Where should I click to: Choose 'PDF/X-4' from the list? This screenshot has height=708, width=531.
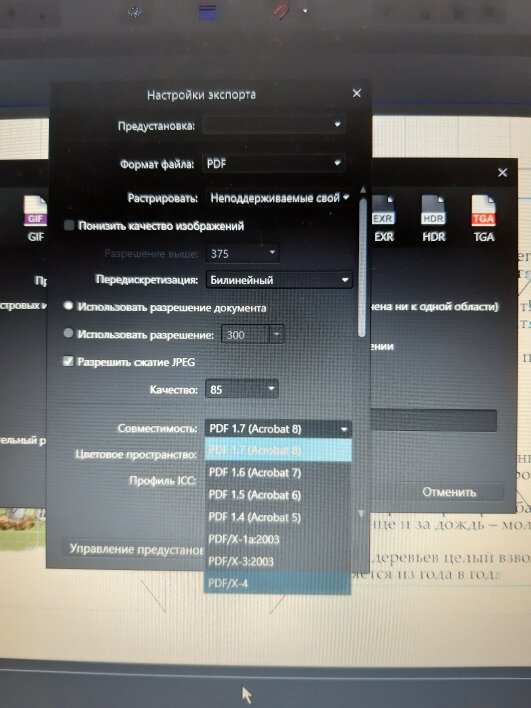(x=278, y=583)
